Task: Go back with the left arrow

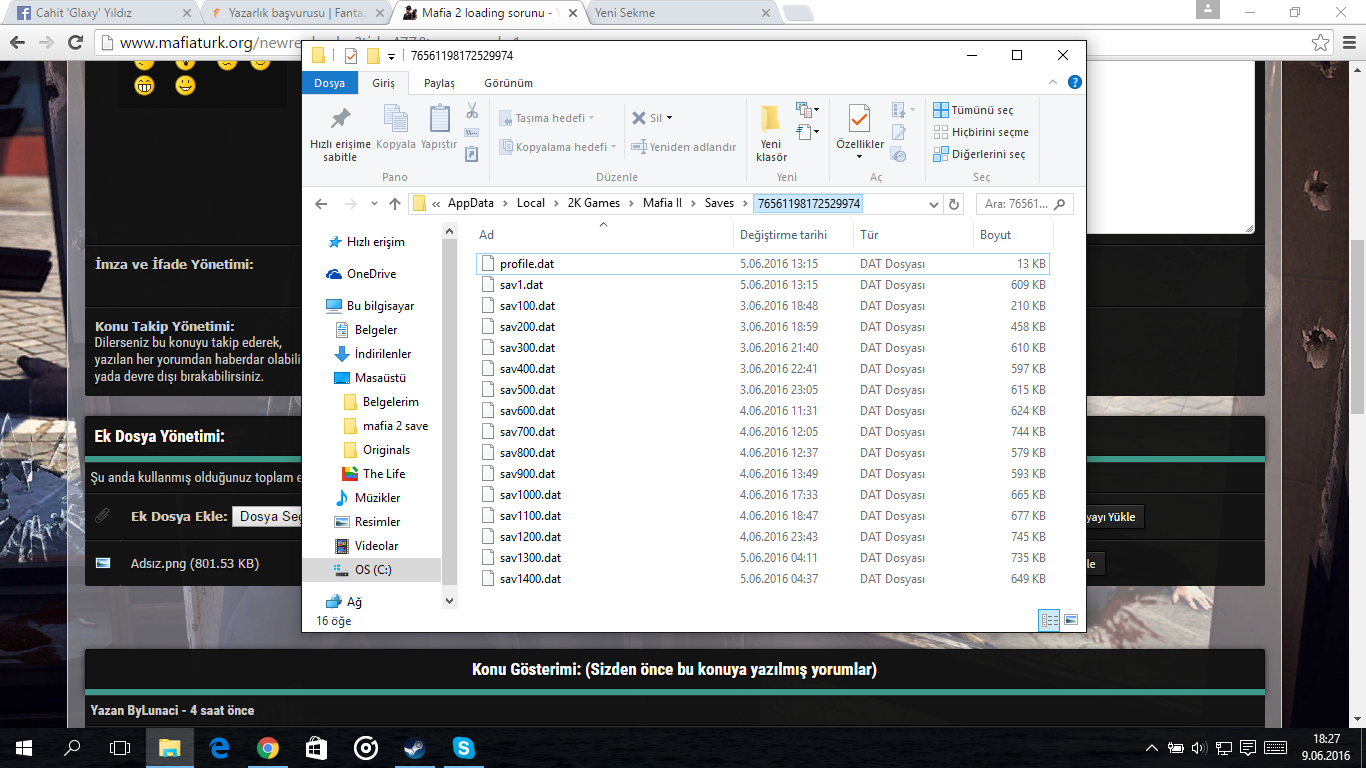Action: [x=321, y=204]
